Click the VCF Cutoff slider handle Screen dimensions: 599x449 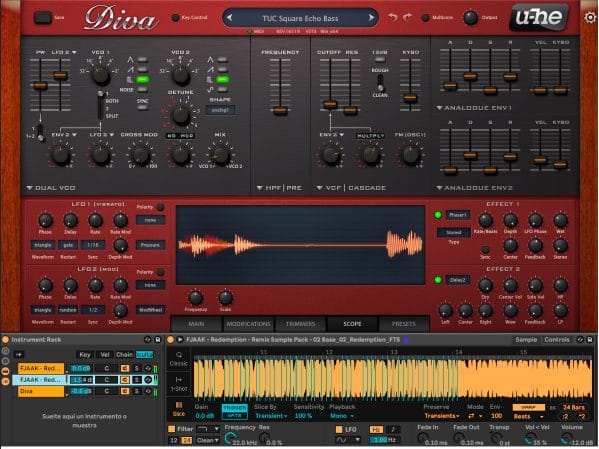(x=330, y=104)
